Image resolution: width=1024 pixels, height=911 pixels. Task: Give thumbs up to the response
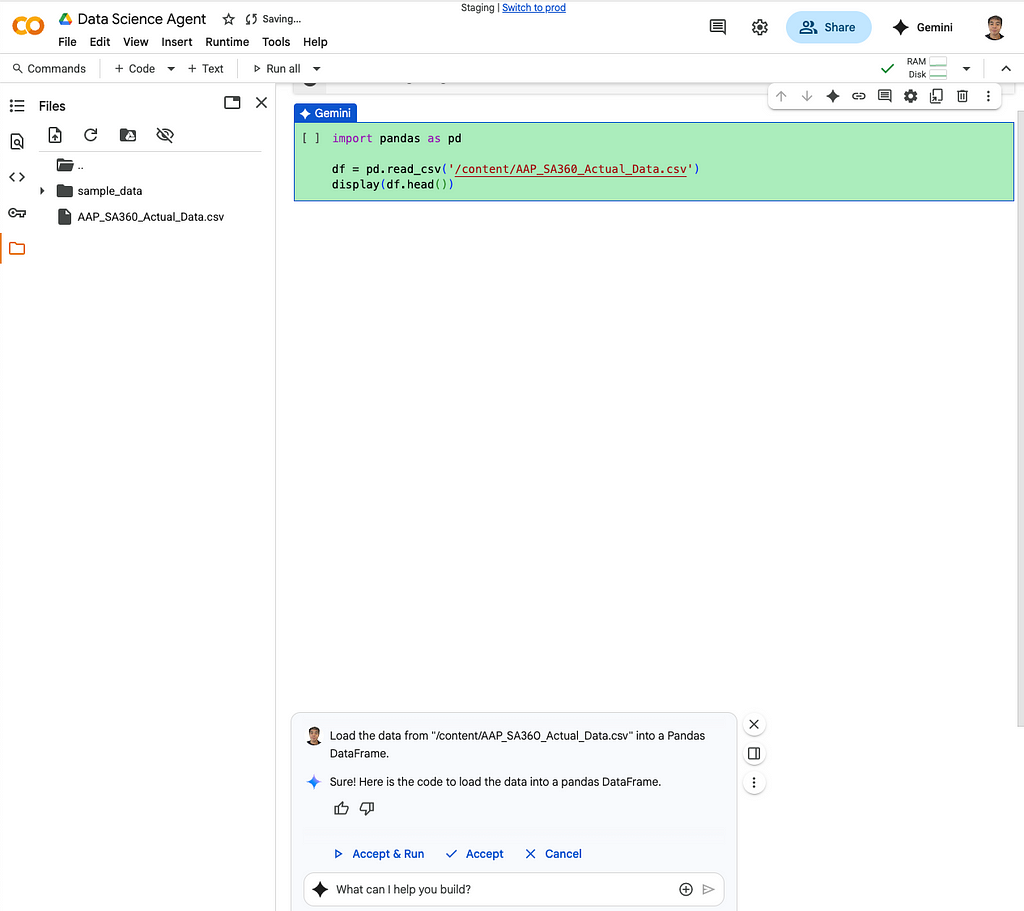click(x=341, y=808)
